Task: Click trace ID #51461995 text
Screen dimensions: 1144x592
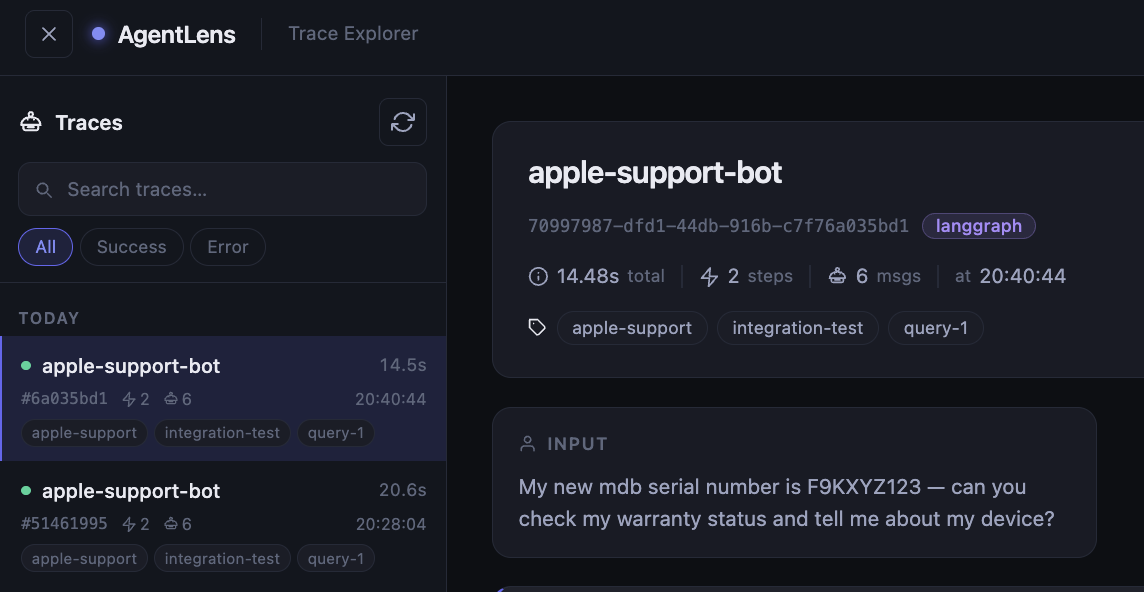Action: tap(64, 523)
